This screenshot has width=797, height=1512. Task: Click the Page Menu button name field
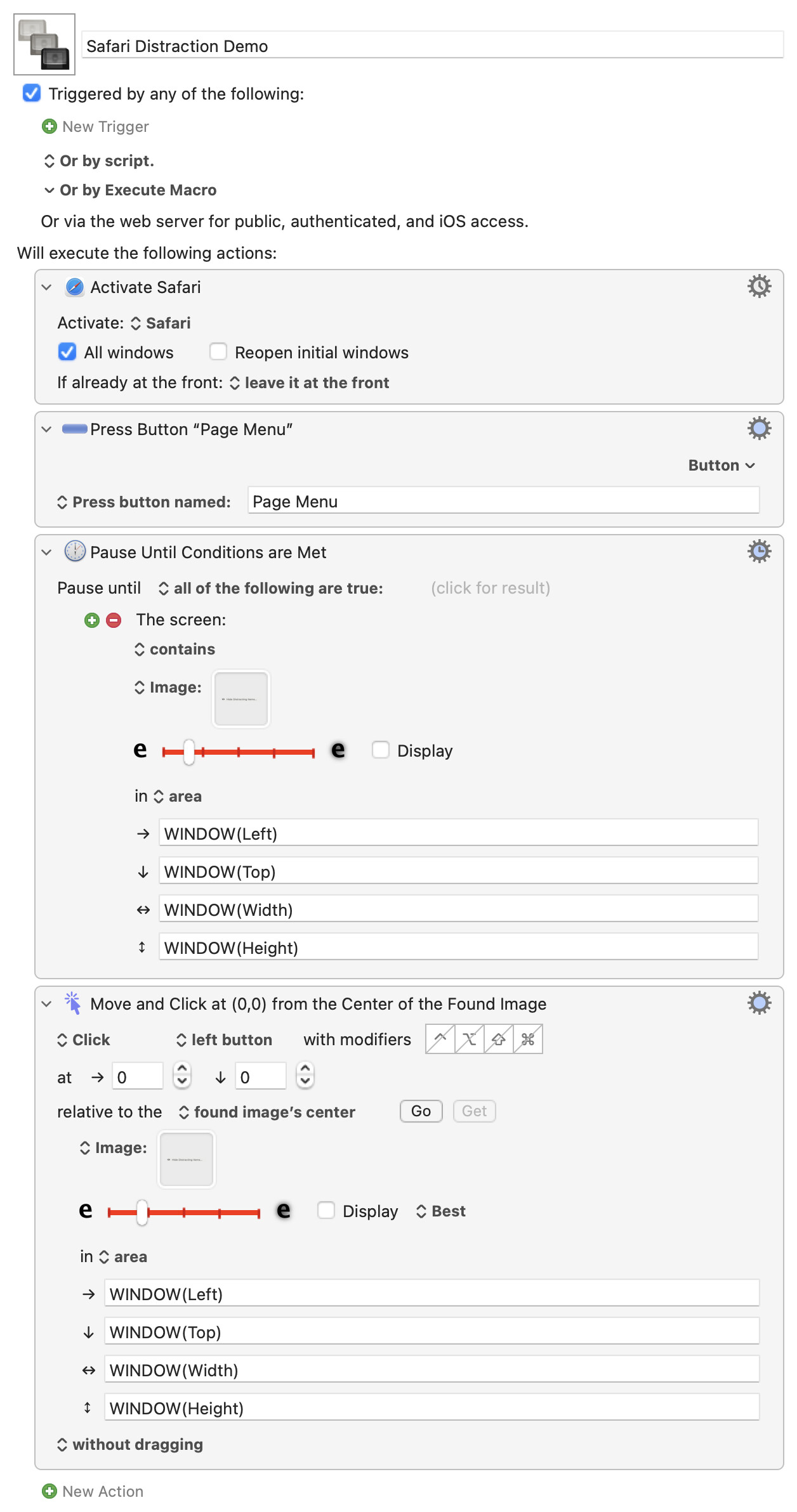pyautogui.click(x=503, y=501)
